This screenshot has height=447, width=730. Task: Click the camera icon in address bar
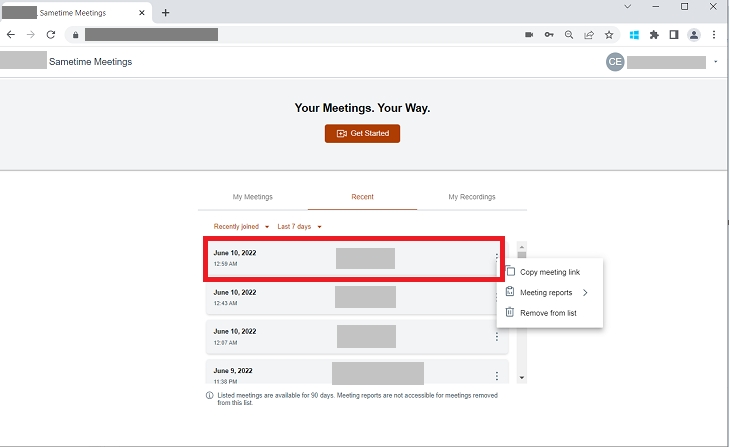[x=529, y=34]
